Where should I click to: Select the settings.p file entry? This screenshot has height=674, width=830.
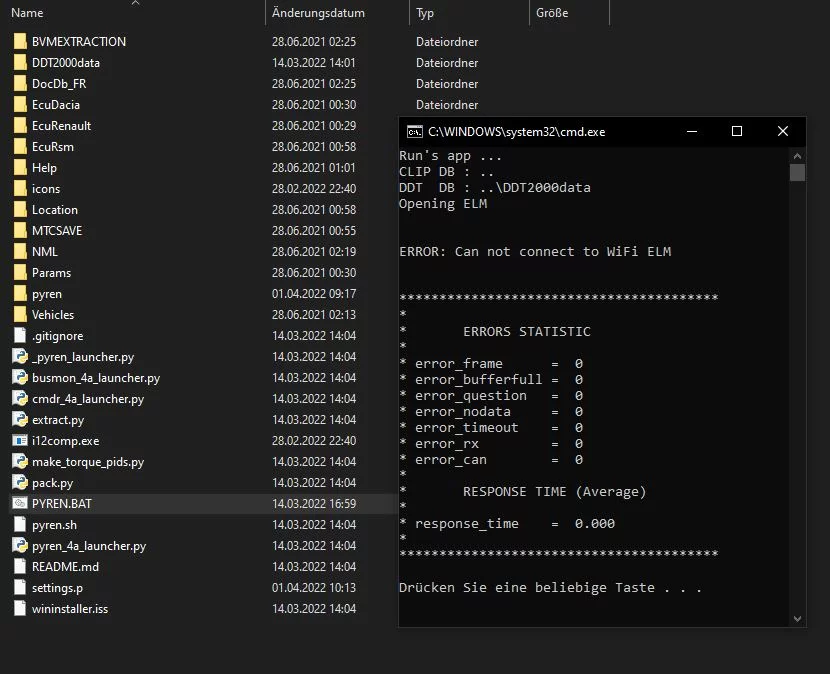pyautogui.click(x=57, y=588)
